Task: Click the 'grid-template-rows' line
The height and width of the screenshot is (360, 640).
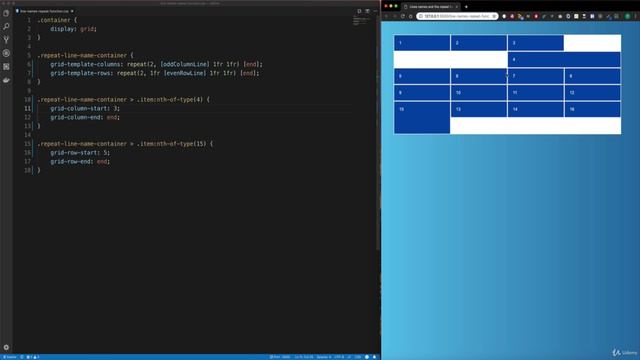Action: 155,73
